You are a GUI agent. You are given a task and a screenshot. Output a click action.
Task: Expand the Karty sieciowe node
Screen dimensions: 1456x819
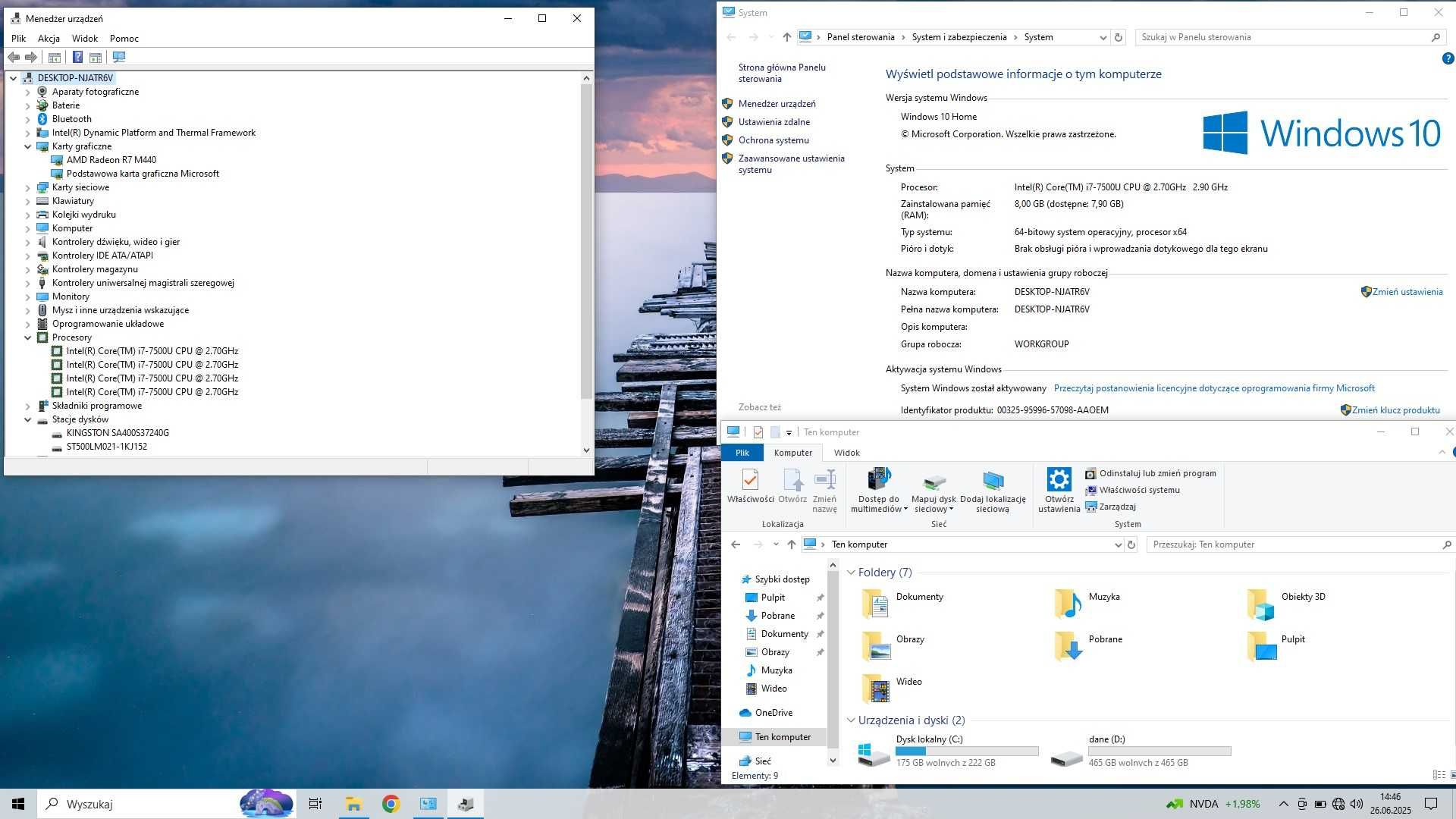click(x=28, y=187)
